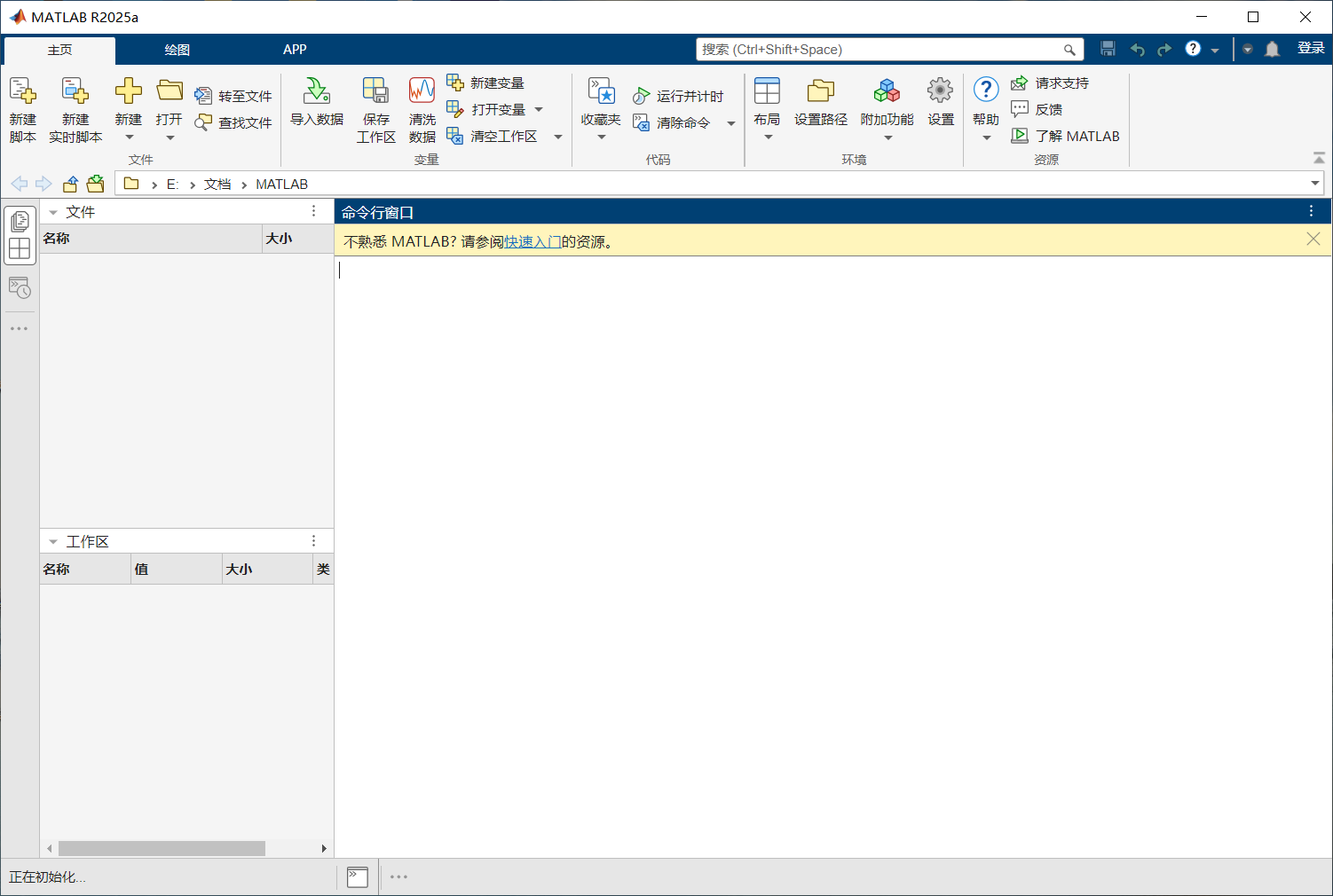Click 请求支持 request support
This screenshot has height=896, width=1333.
(x=1051, y=83)
